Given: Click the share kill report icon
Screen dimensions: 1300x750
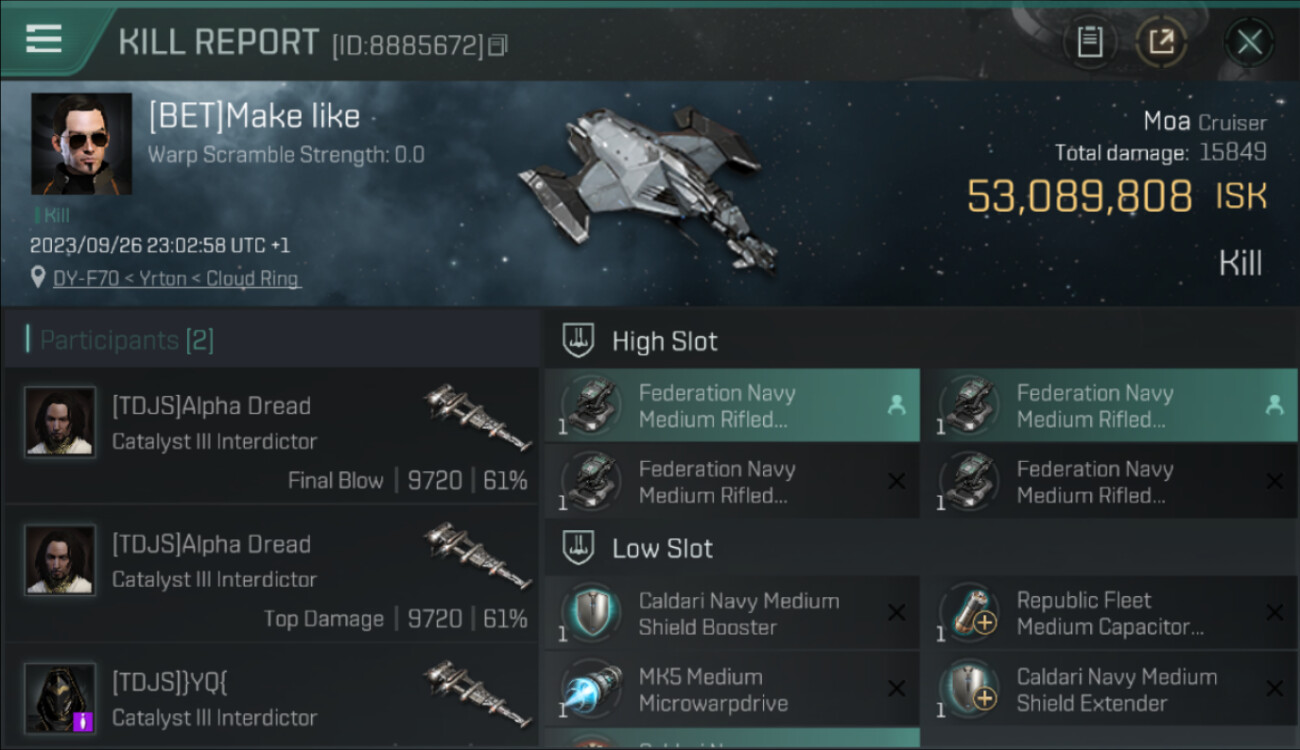Looking at the screenshot, I should [1161, 42].
